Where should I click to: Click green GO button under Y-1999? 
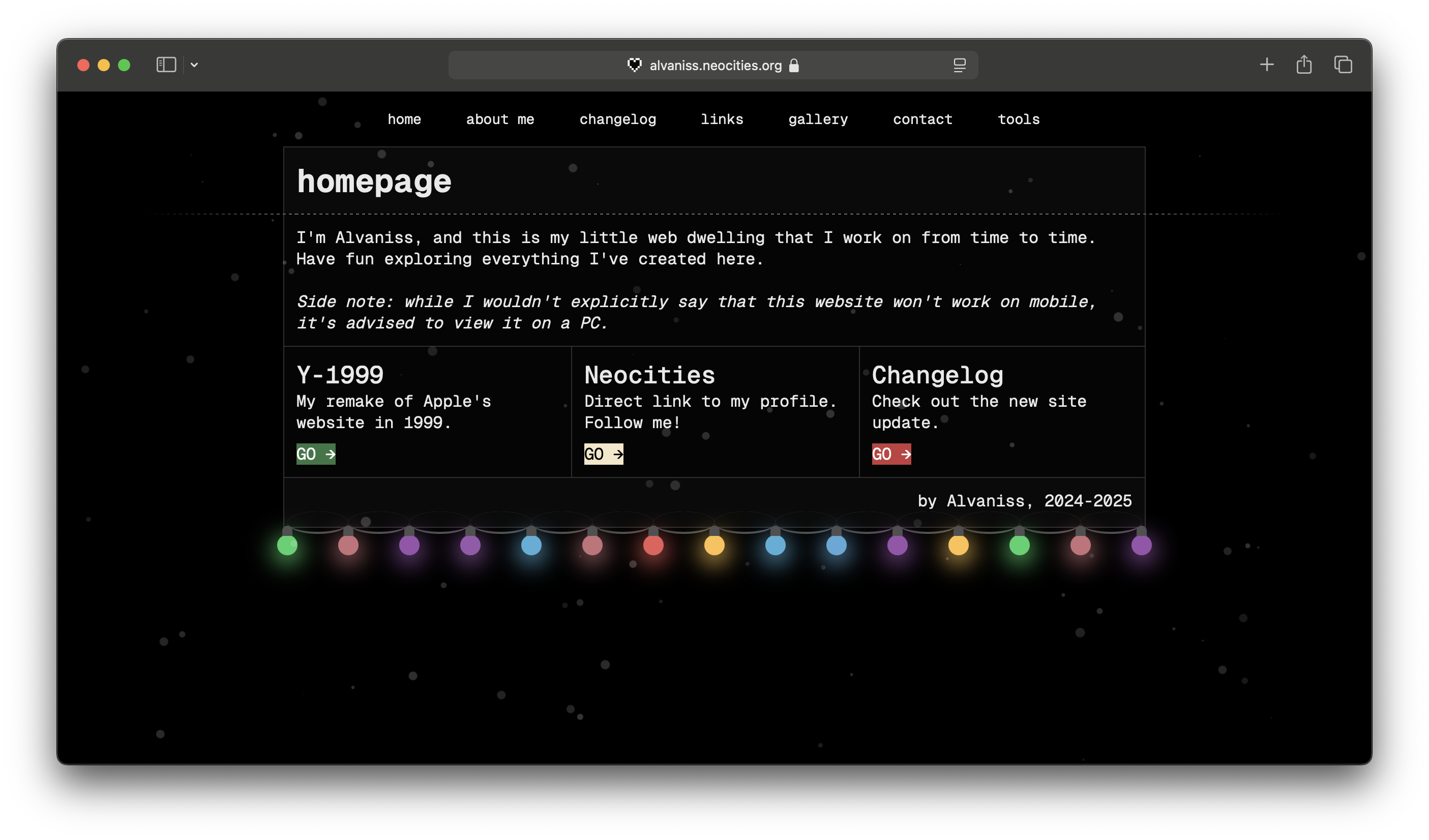coord(316,454)
